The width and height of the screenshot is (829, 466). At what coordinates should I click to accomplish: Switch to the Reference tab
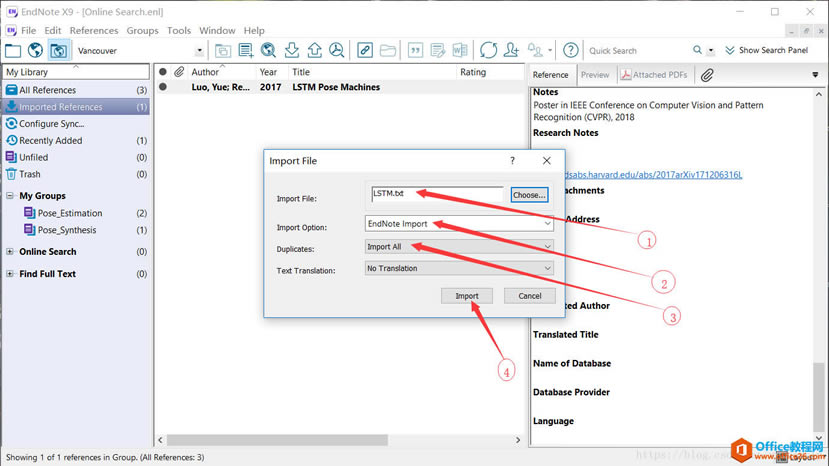tap(550, 75)
